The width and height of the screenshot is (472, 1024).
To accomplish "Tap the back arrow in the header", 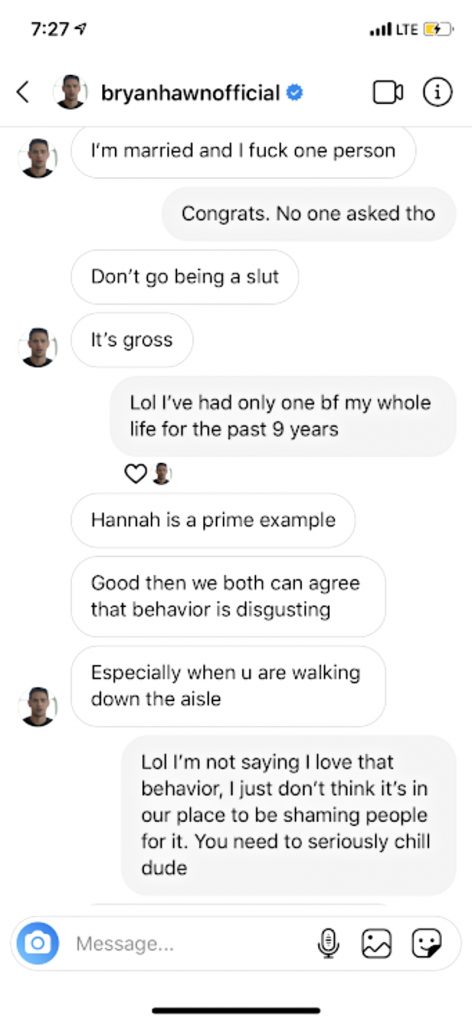I will [22, 92].
